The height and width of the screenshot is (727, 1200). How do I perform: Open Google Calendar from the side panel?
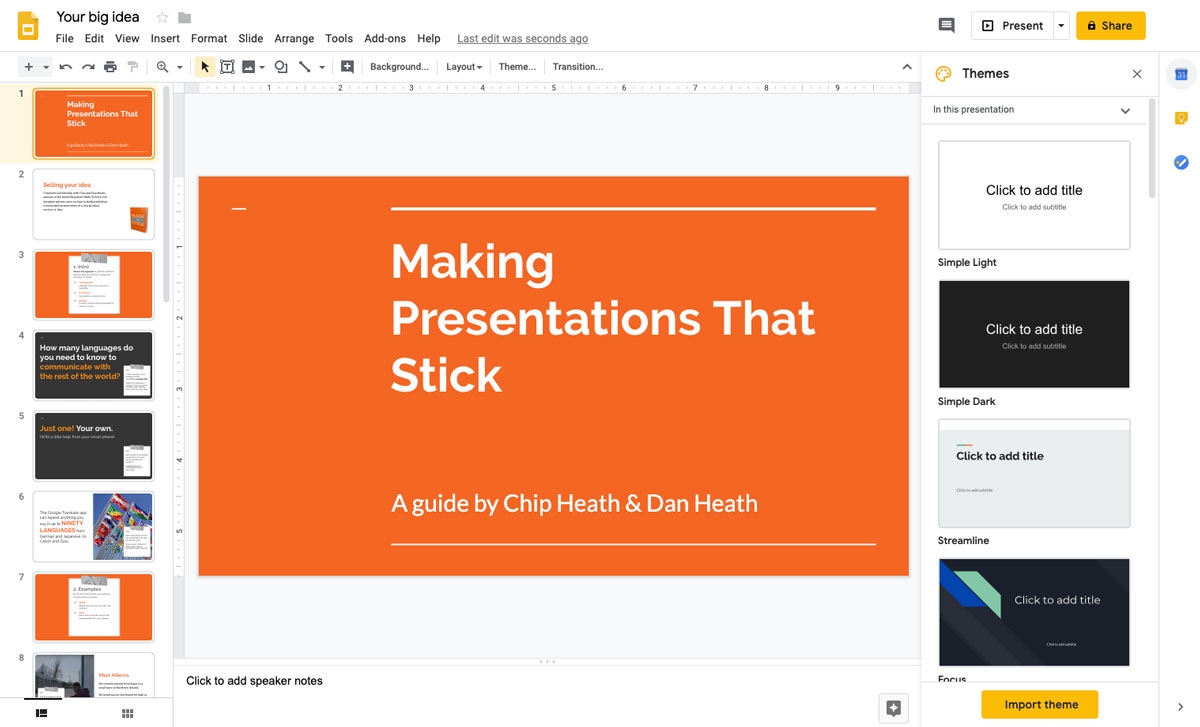pos(1181,73)
